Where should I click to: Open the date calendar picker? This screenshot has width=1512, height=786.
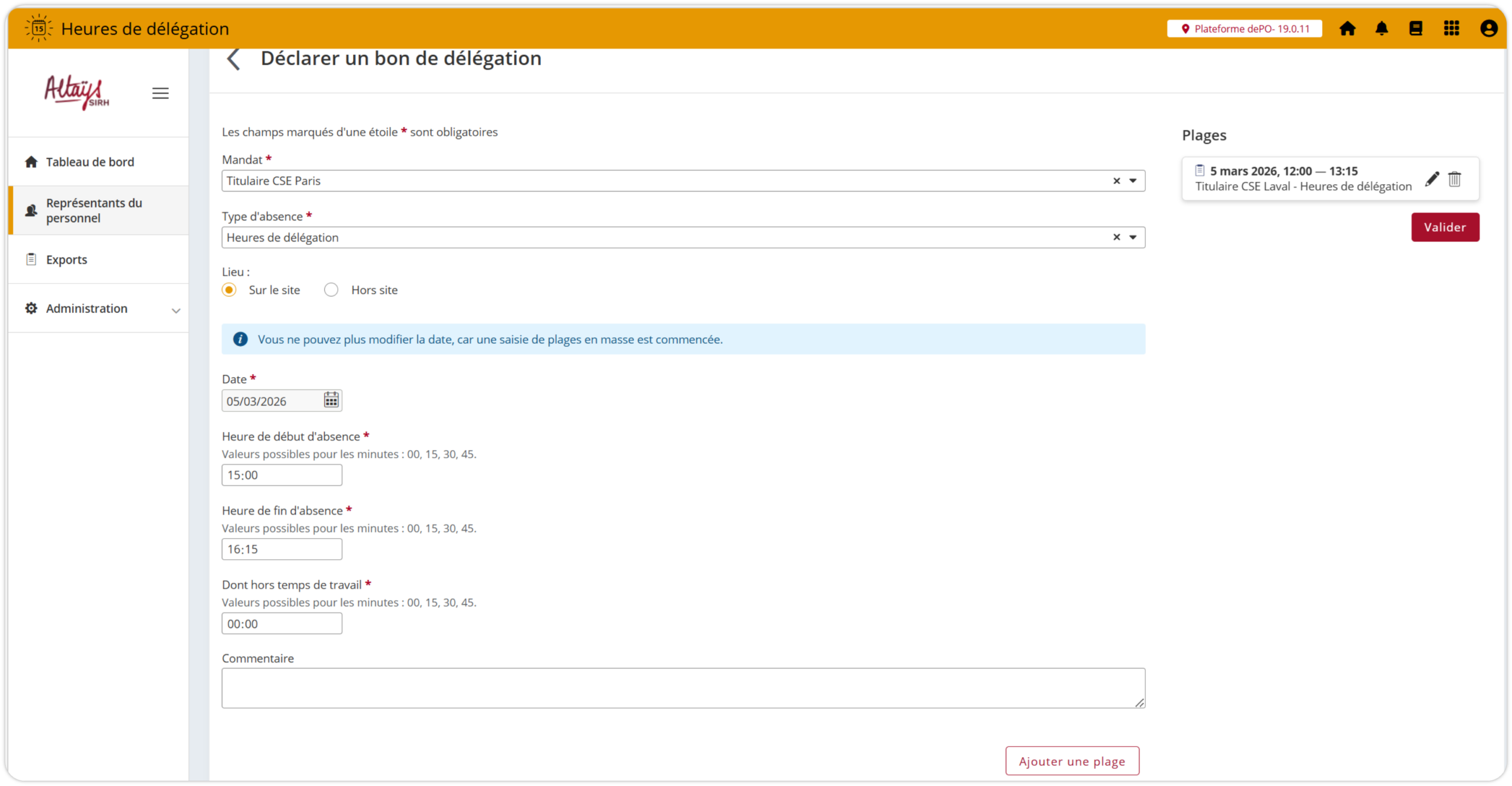331,400
